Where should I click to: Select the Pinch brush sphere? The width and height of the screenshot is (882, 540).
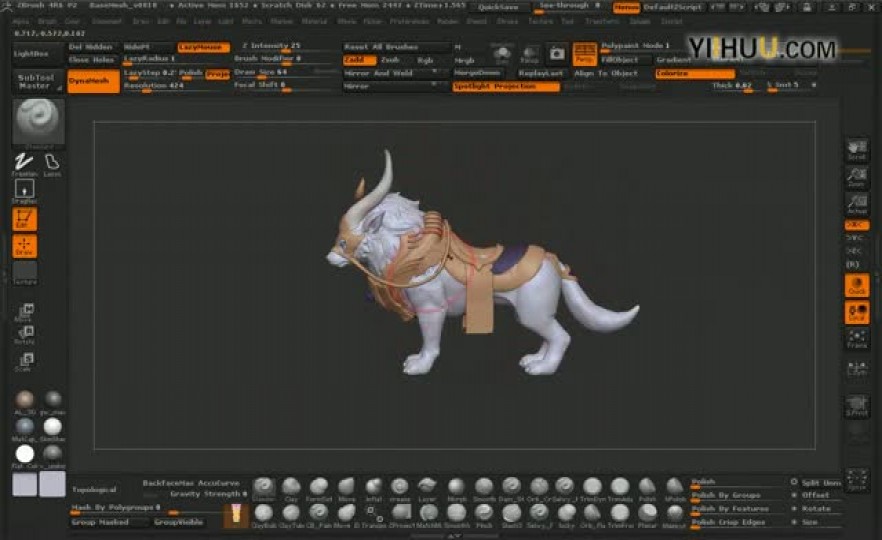tap(484, 514)
